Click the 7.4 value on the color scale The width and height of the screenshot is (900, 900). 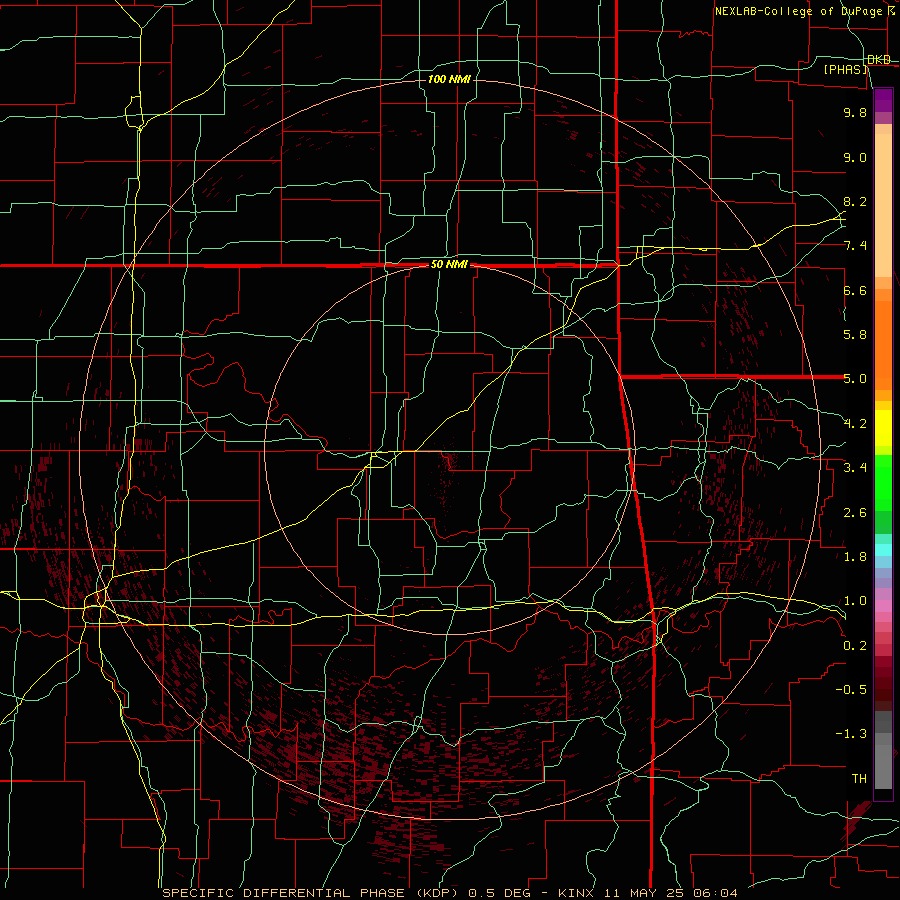[x=855, y=246]
